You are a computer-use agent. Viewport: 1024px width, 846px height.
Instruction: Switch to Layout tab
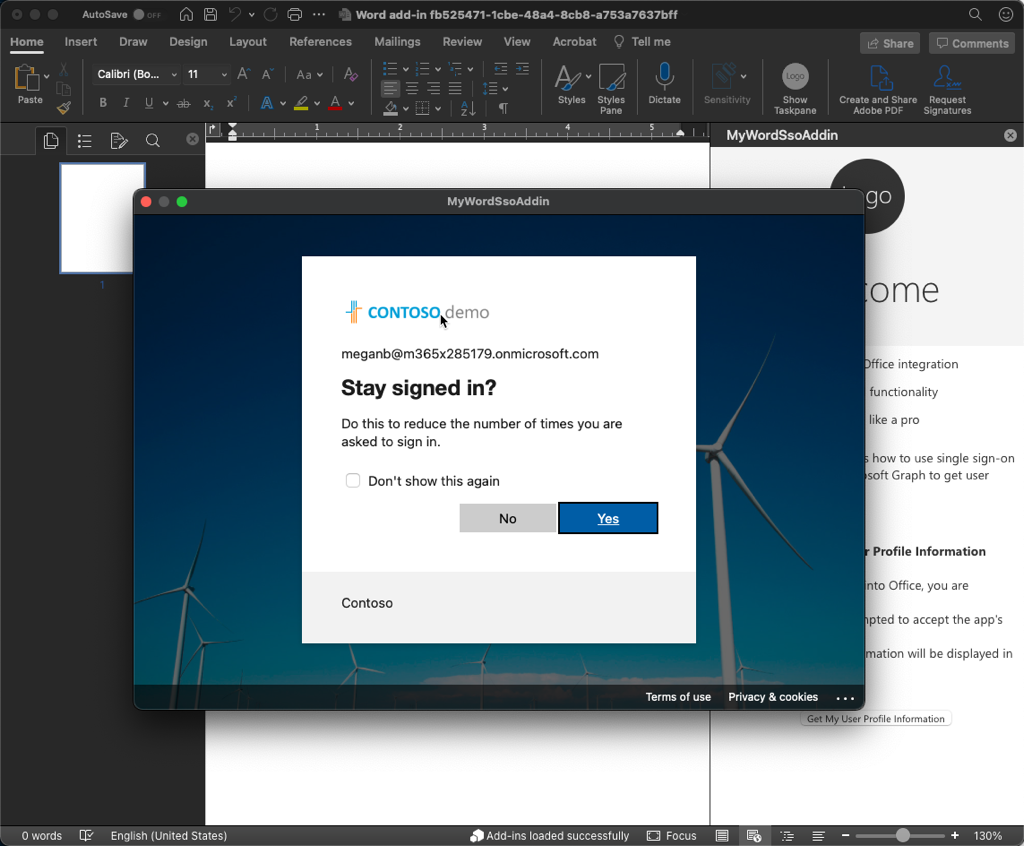[248, 42]
